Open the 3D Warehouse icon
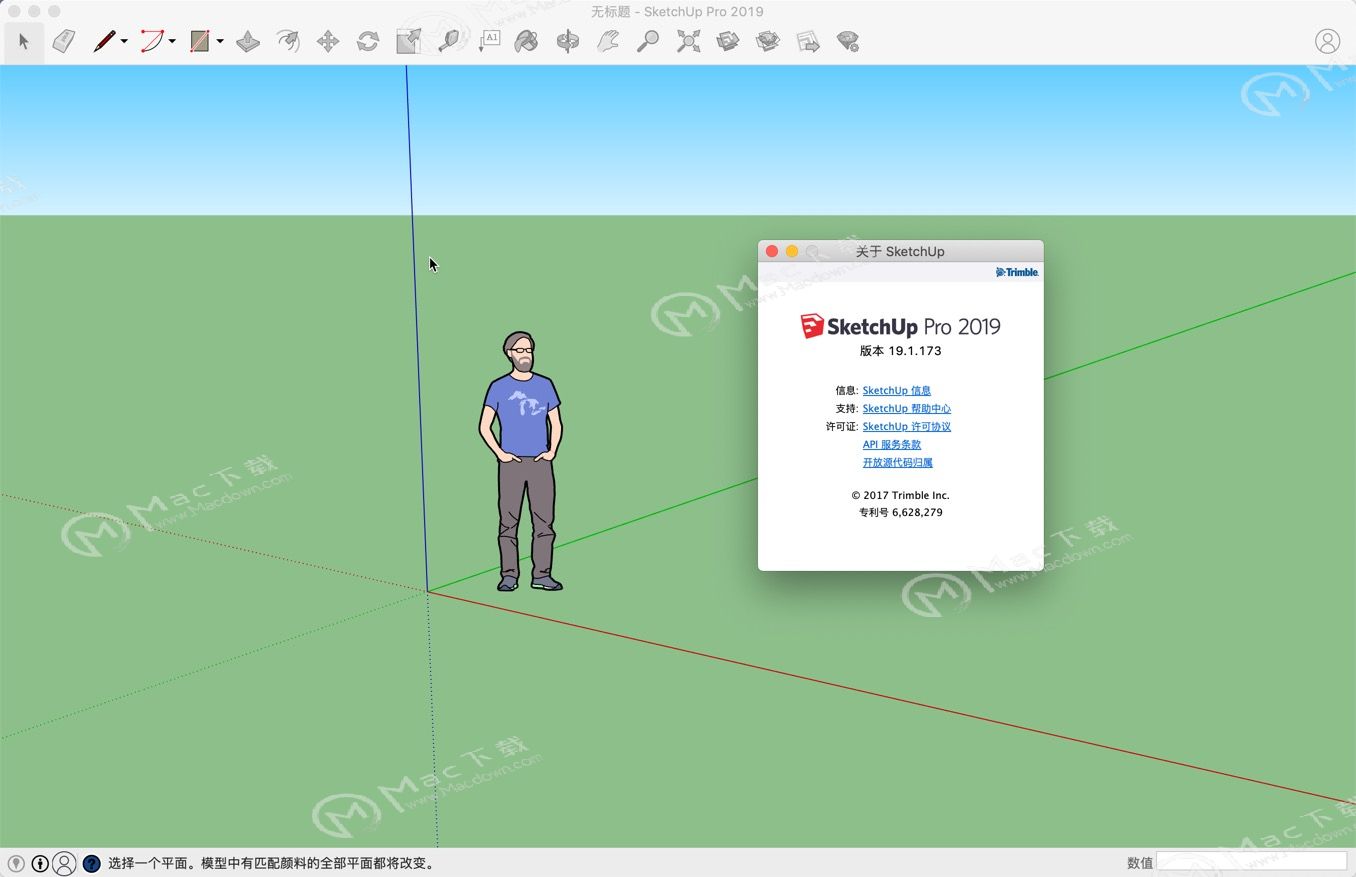Screen dimensions: 1356x877 tap(728, 42)
